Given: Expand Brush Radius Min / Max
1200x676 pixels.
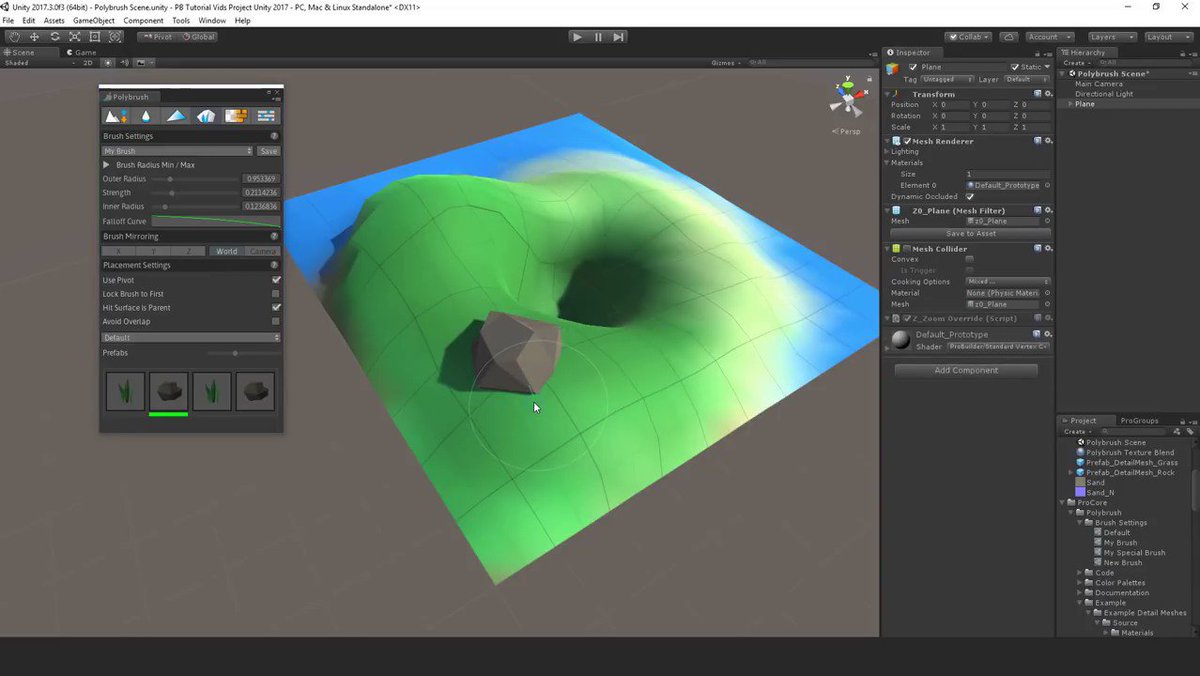Looking at the screenshot, I should (107, 165).
